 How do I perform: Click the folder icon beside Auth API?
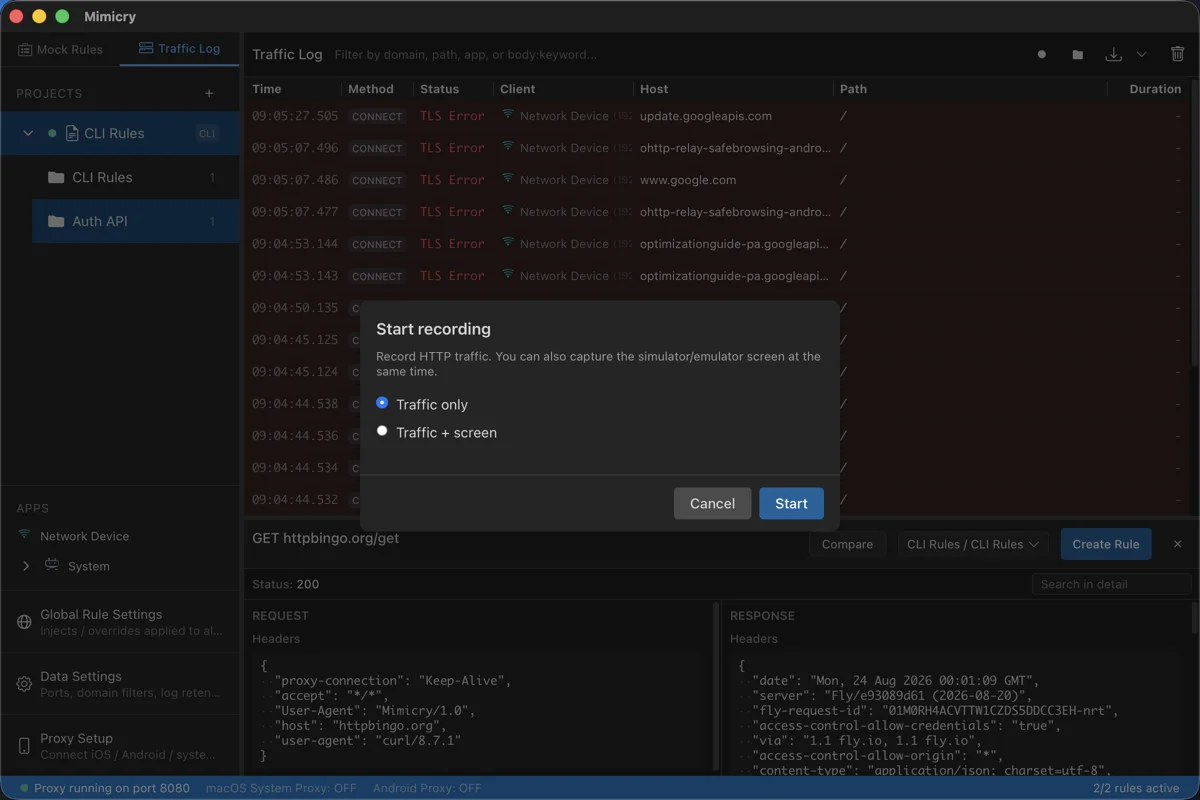(56, 221)
